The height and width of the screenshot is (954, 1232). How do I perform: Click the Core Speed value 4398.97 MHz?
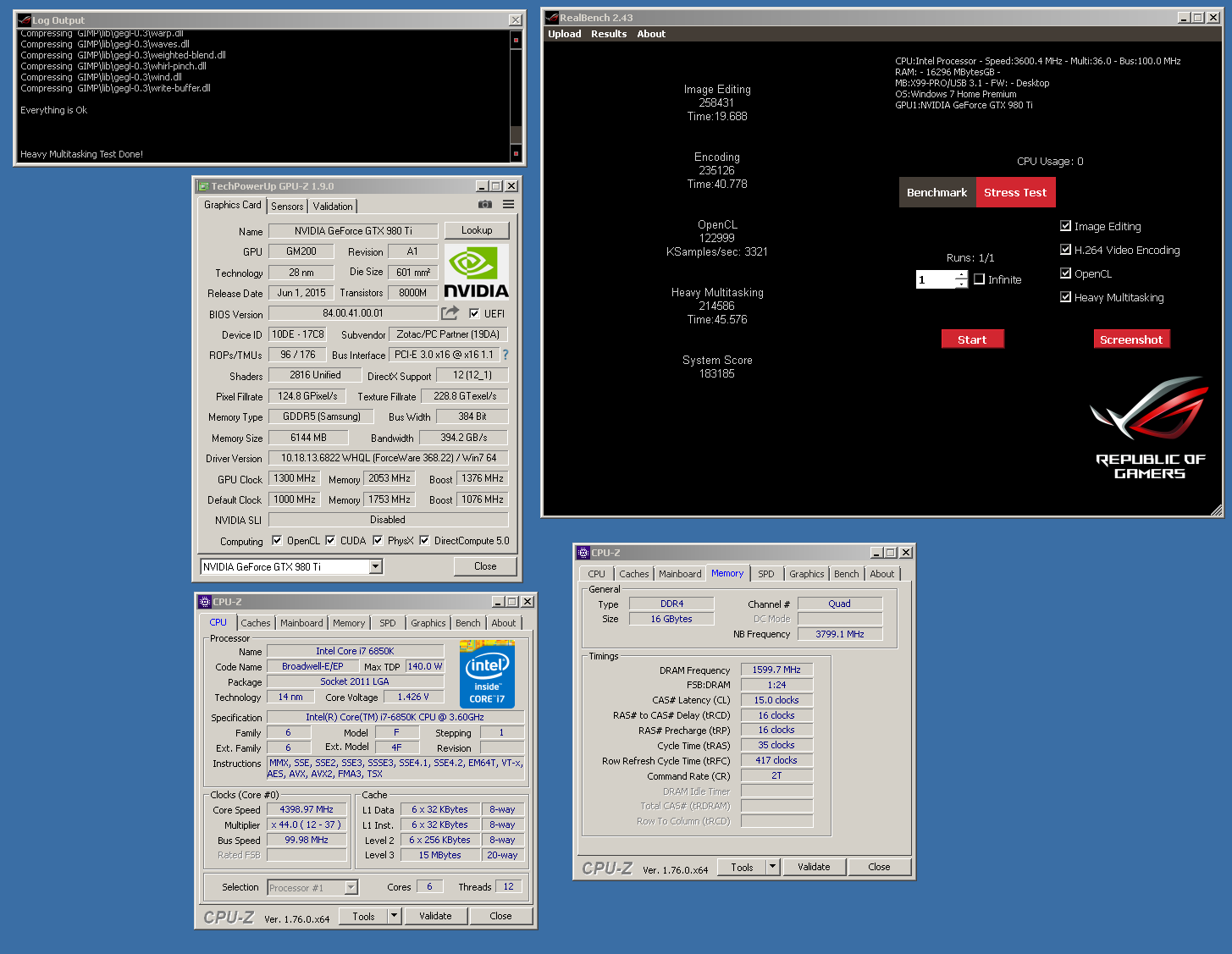pos(307,809)
